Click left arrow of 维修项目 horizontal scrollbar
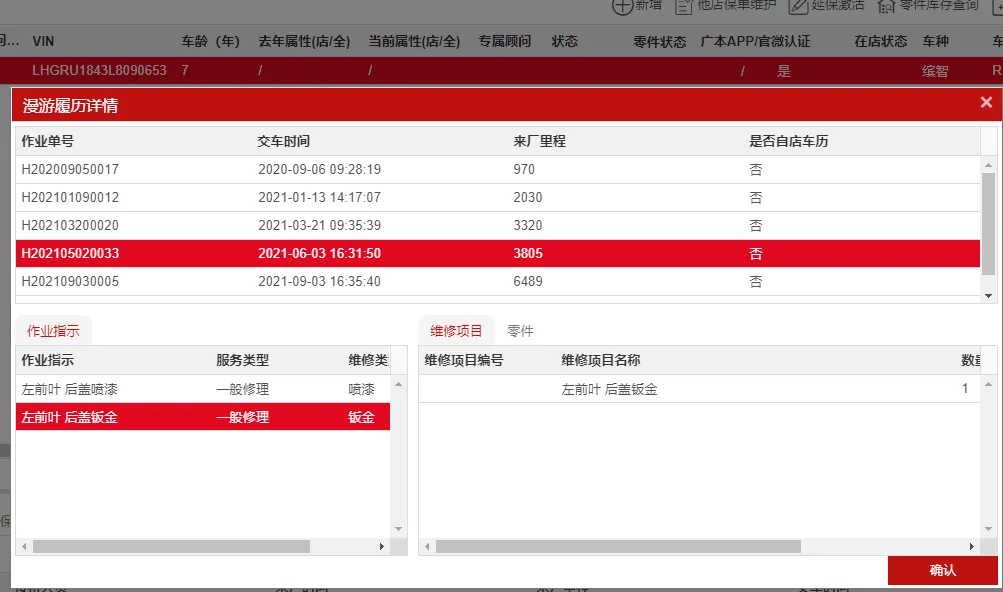 [427, 547]
